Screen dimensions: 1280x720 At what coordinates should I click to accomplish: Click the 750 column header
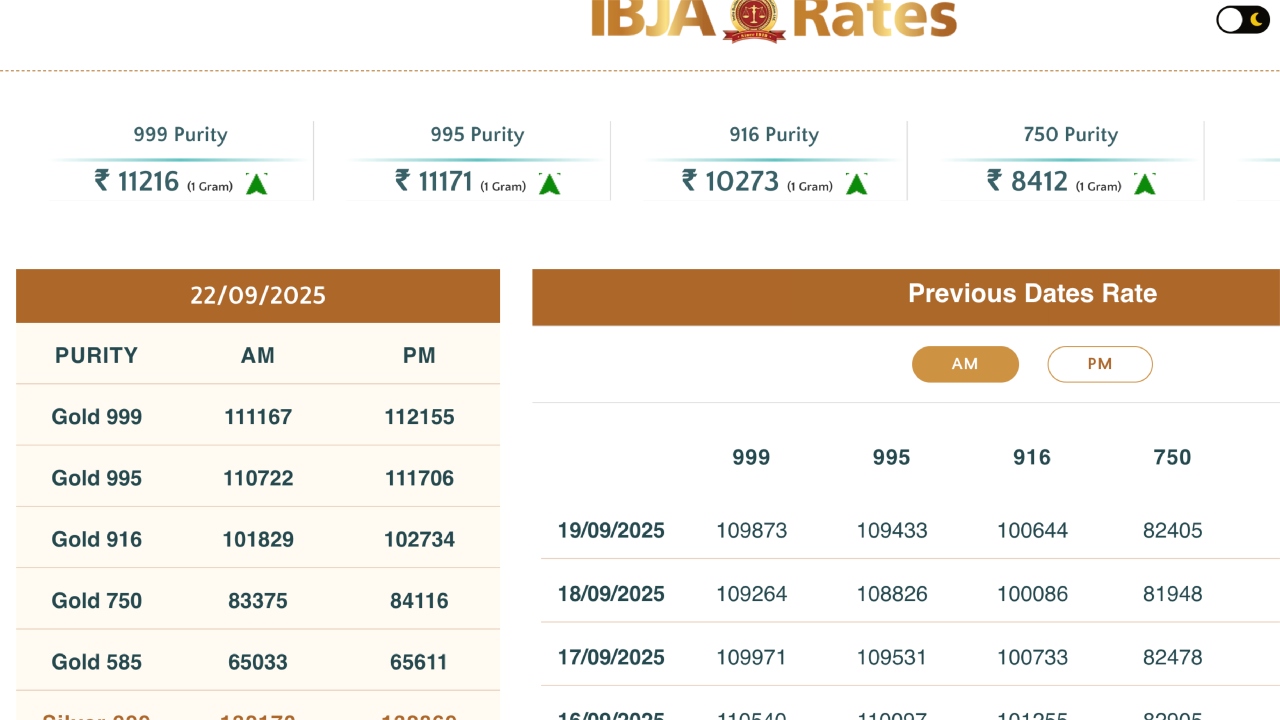[1172, 457]
